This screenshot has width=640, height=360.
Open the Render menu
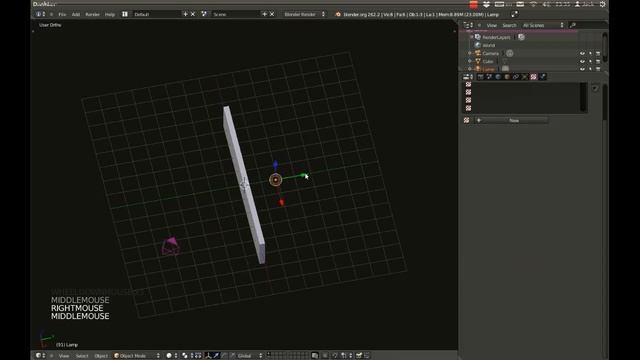pos(92,14)
